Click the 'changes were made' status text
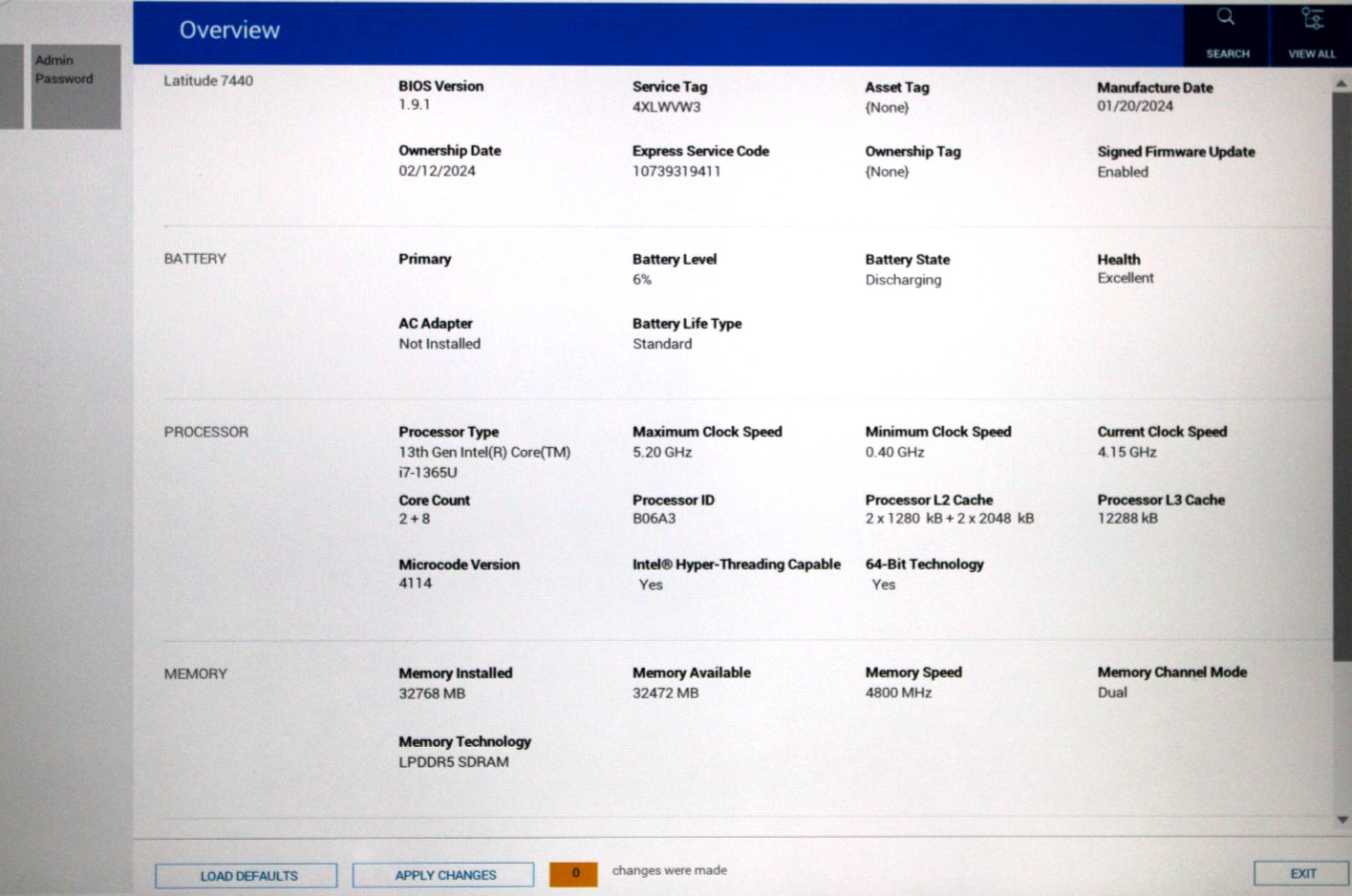 pyautogui.click(x=670, y=870)
